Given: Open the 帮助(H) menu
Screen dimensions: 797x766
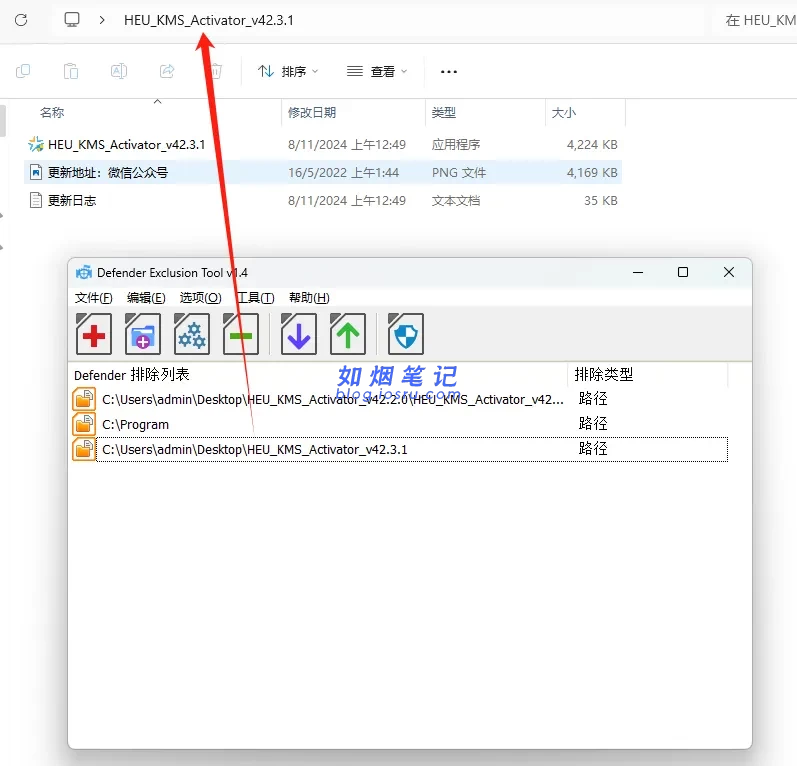Looking at the screenshot, I should click(x=309, y=298).
